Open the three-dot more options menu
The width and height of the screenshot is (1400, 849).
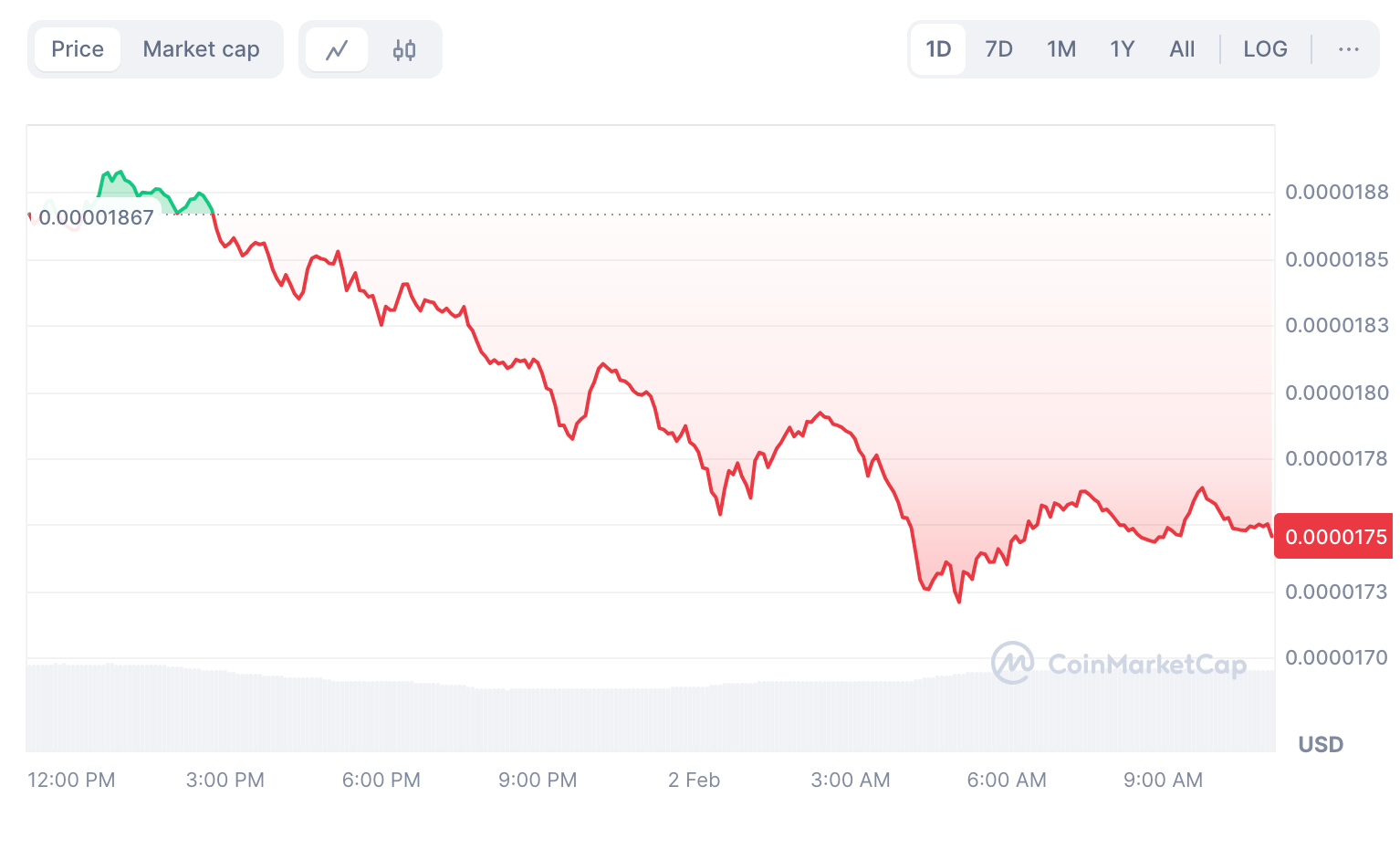(1348, 49)
